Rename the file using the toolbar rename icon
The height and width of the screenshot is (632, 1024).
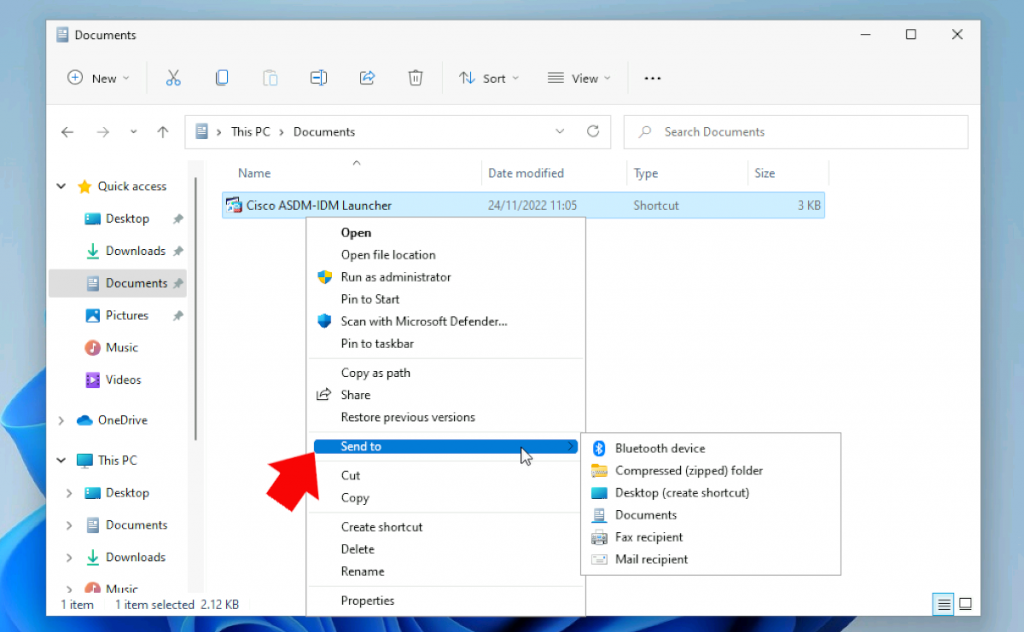[318, 77]
